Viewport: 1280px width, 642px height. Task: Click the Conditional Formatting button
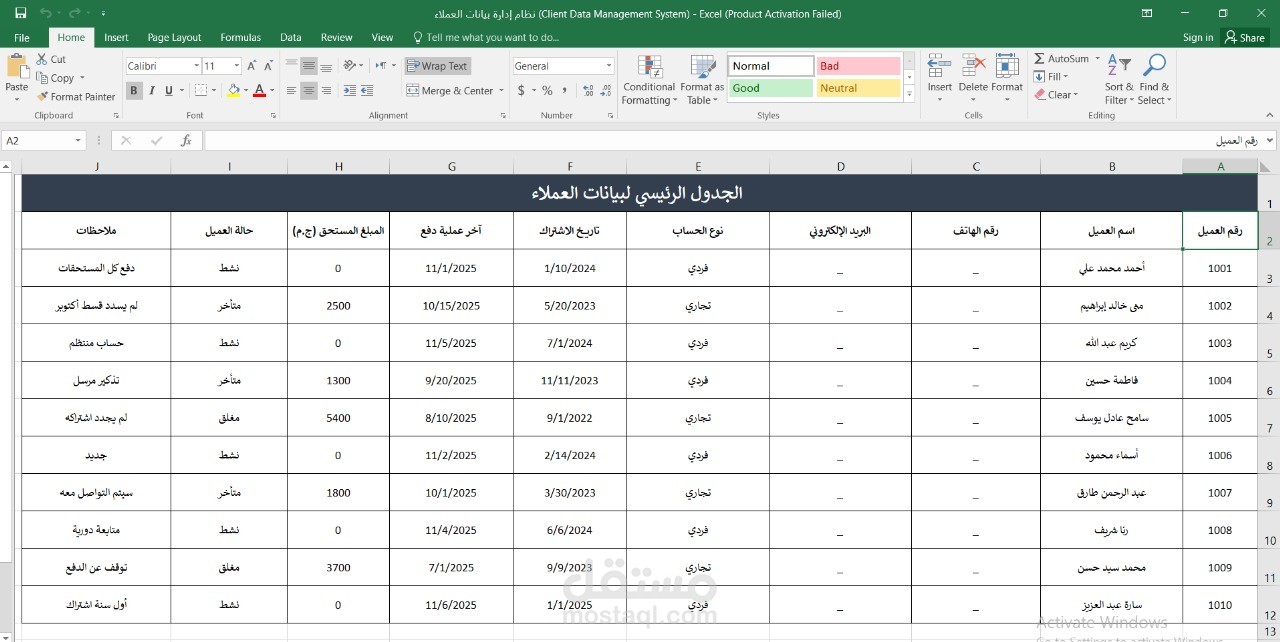(648, 80)
